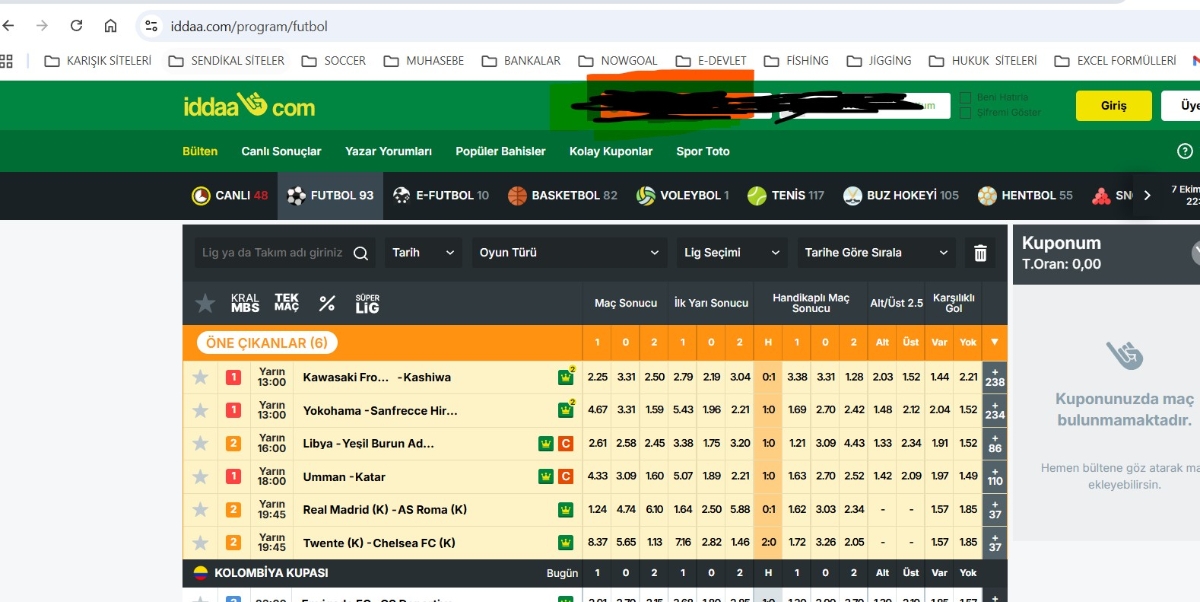
Task: Toggle the Beni Hatırla checkbox
Action: pos(966,98)
